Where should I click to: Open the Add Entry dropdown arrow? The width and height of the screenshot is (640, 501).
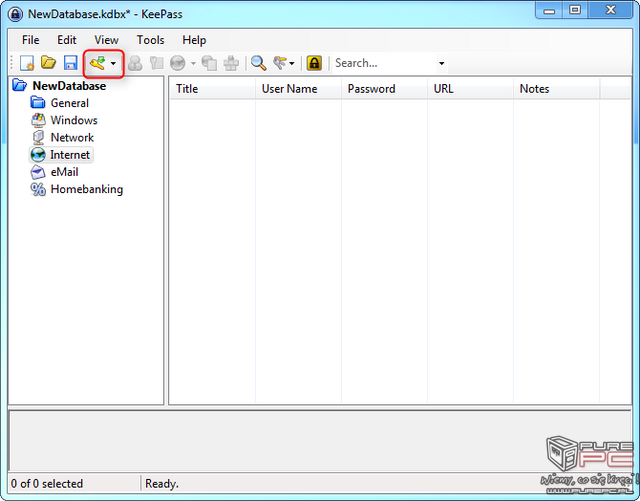click(113, 63)
